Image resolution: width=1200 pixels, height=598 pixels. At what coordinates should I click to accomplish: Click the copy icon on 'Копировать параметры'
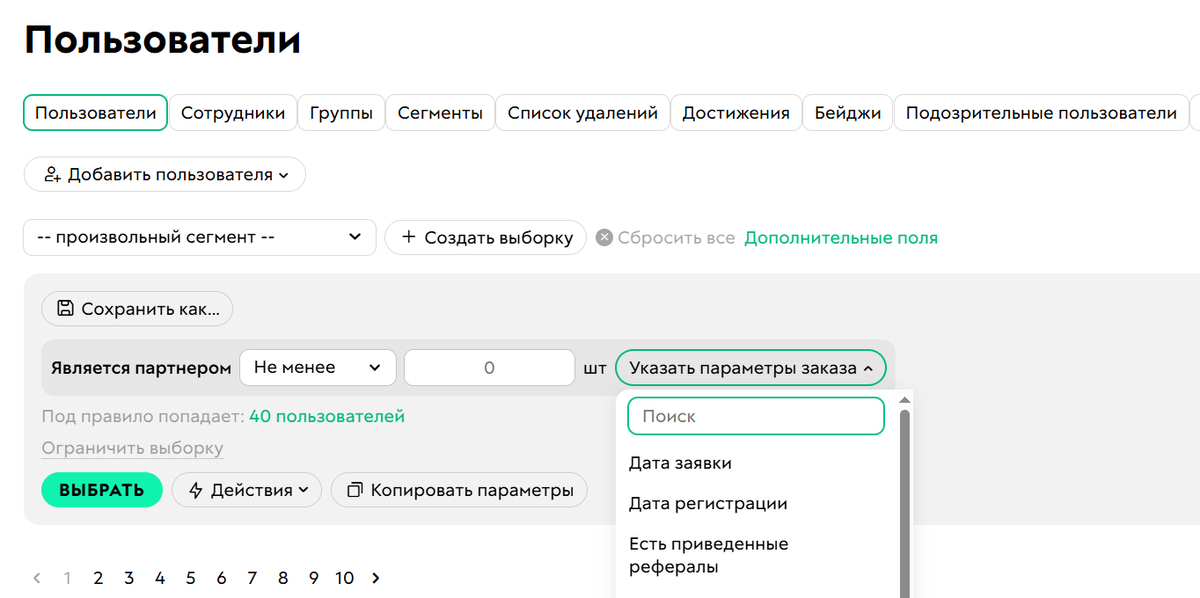tap(356, 490)
